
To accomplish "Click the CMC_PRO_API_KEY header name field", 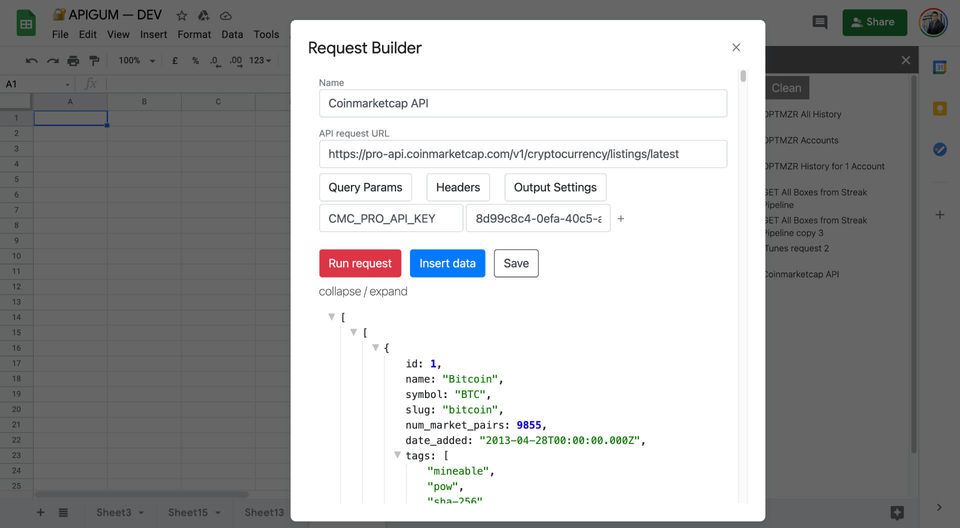I will pos(391,219).
